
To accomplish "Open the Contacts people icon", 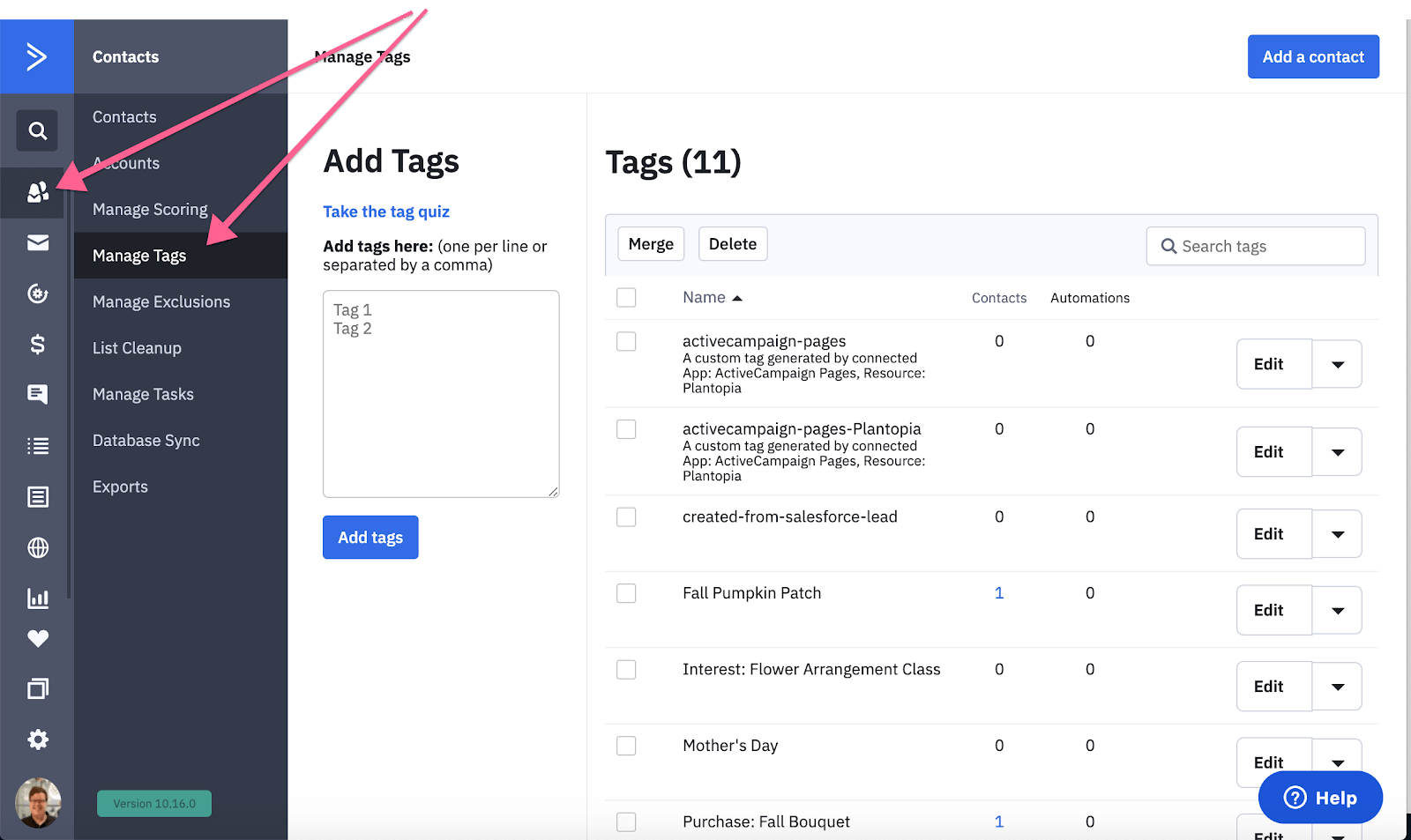I will pos(37,192).
